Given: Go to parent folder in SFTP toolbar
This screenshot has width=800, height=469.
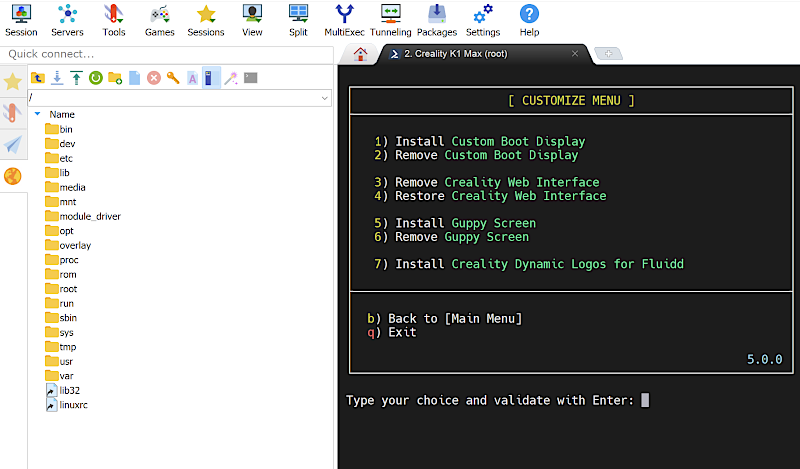Looking at the screenshot, I should [38, 78].
